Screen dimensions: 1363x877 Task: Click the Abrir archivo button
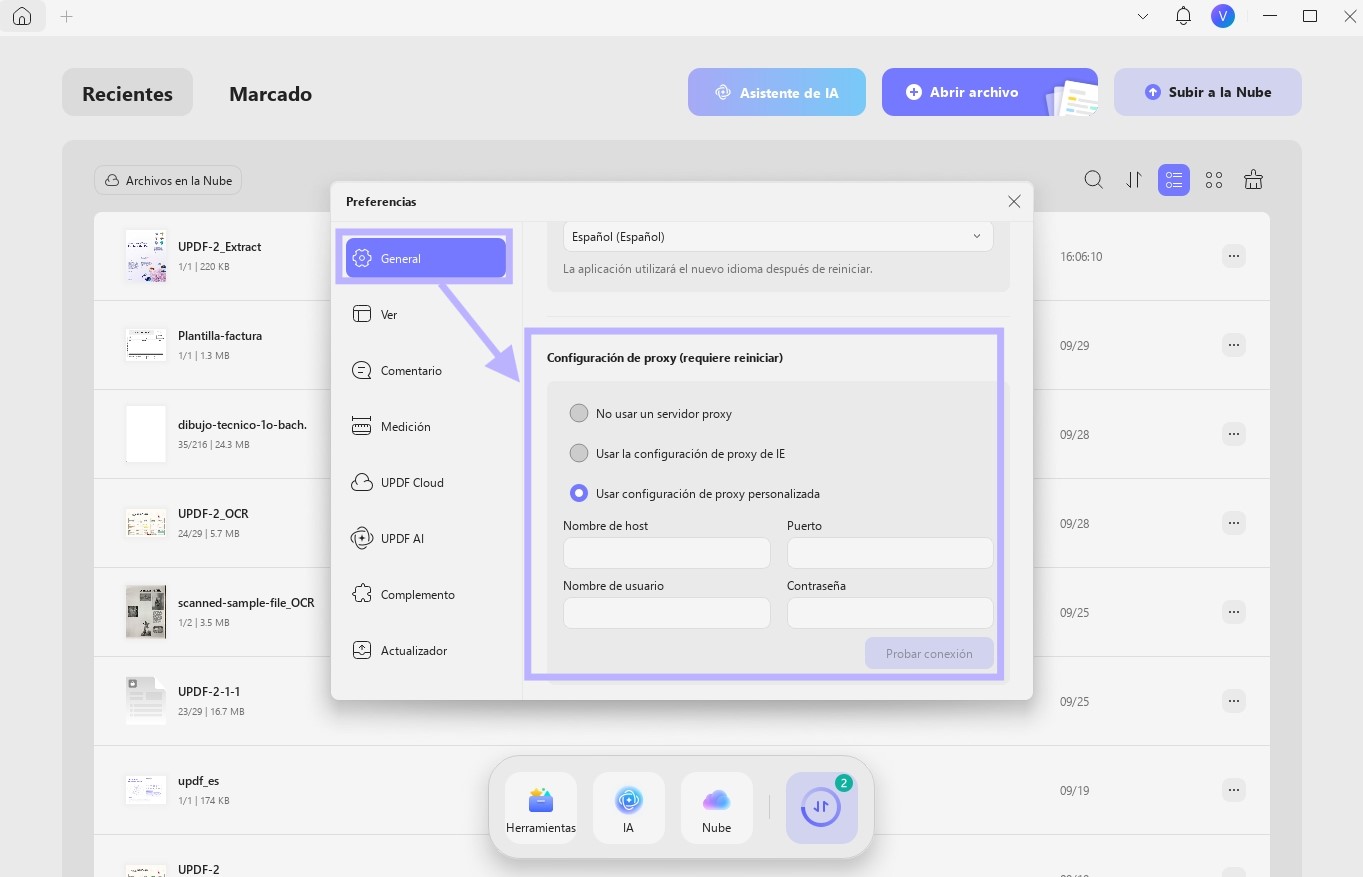click(990, 92)
